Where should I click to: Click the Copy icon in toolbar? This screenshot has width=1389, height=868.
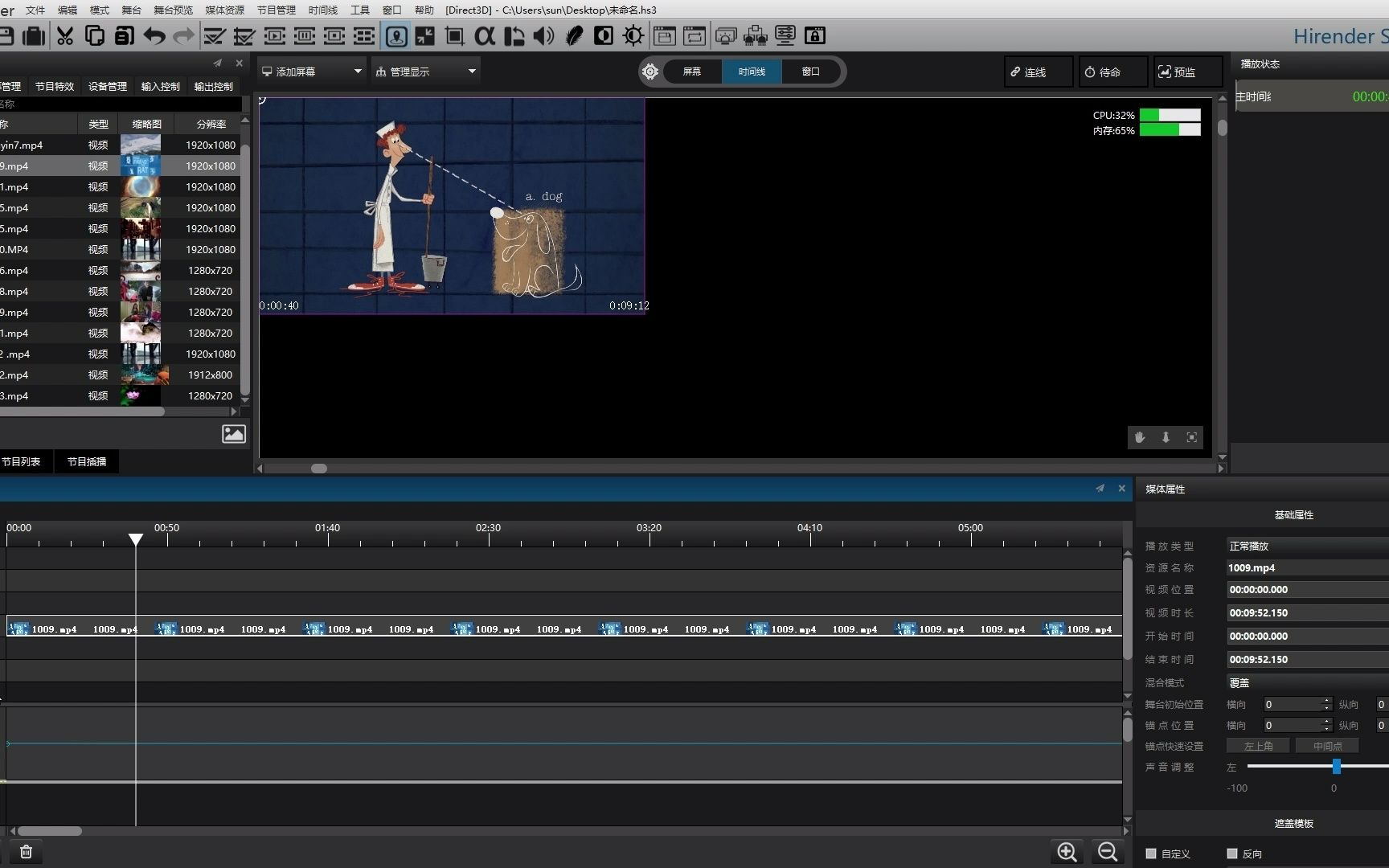(95, 36)
